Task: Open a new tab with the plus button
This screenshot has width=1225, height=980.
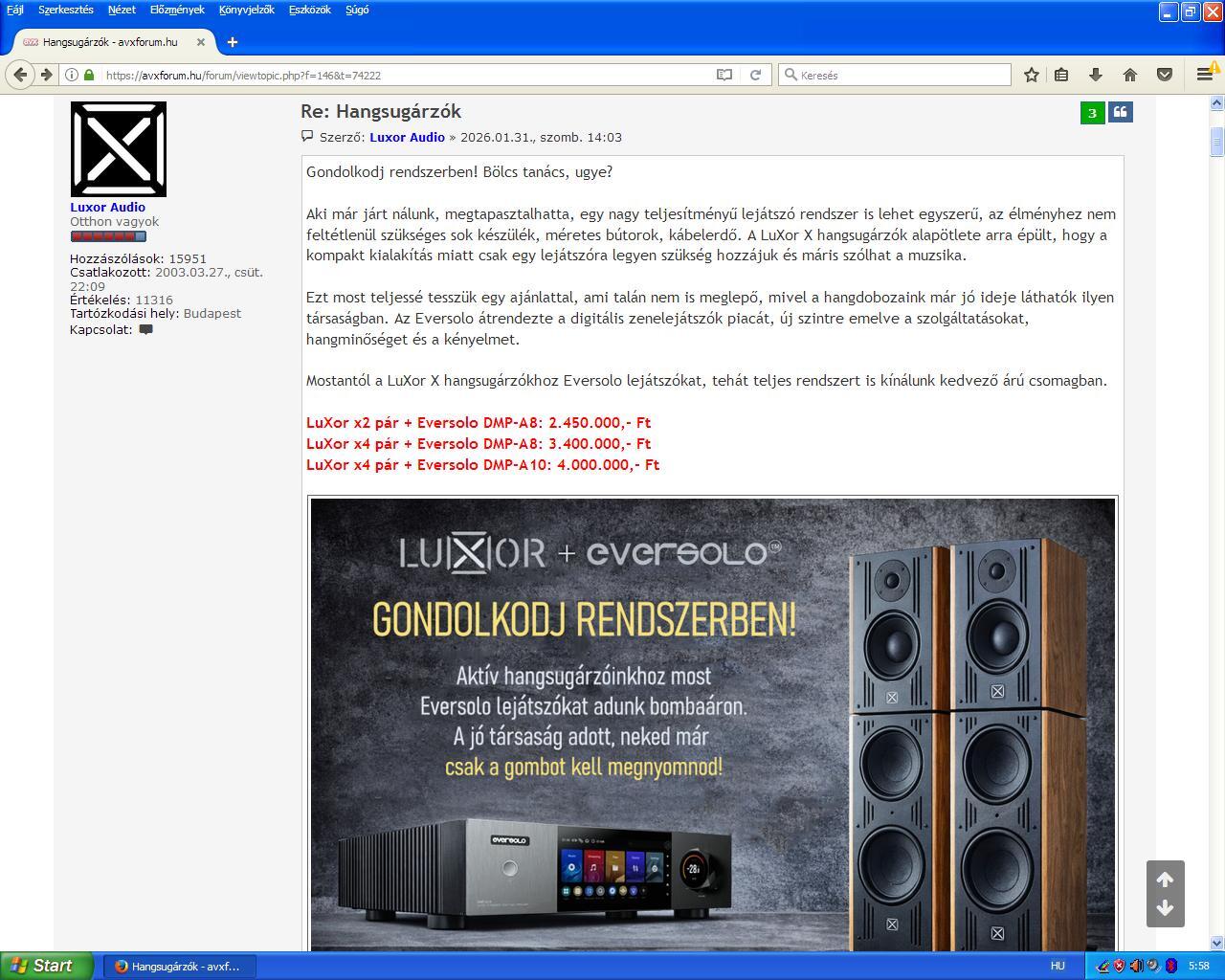Action: tap(233, 42)
